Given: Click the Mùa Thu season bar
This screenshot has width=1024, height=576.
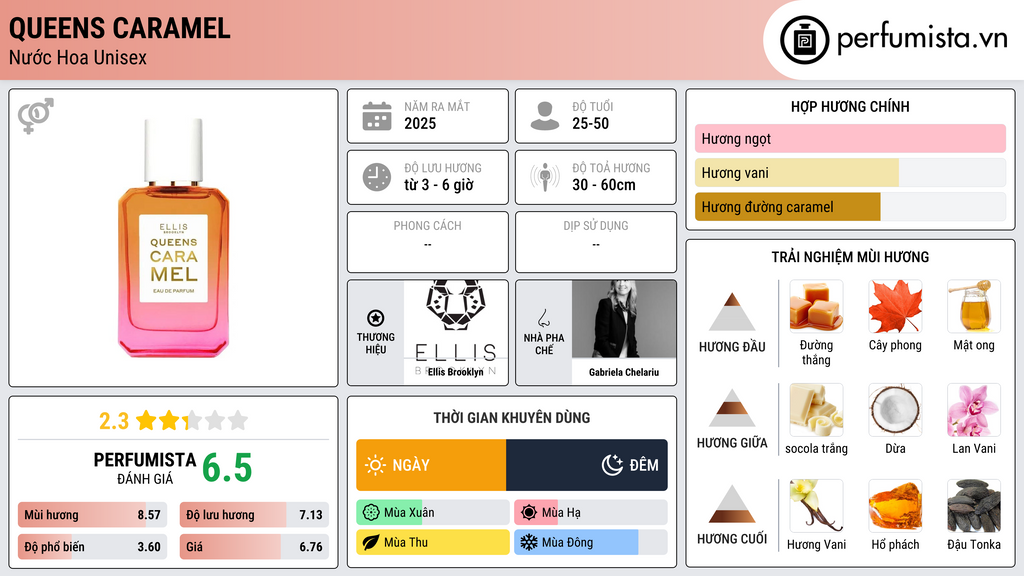Looking at the screenshot, I should tap(432, 542).
